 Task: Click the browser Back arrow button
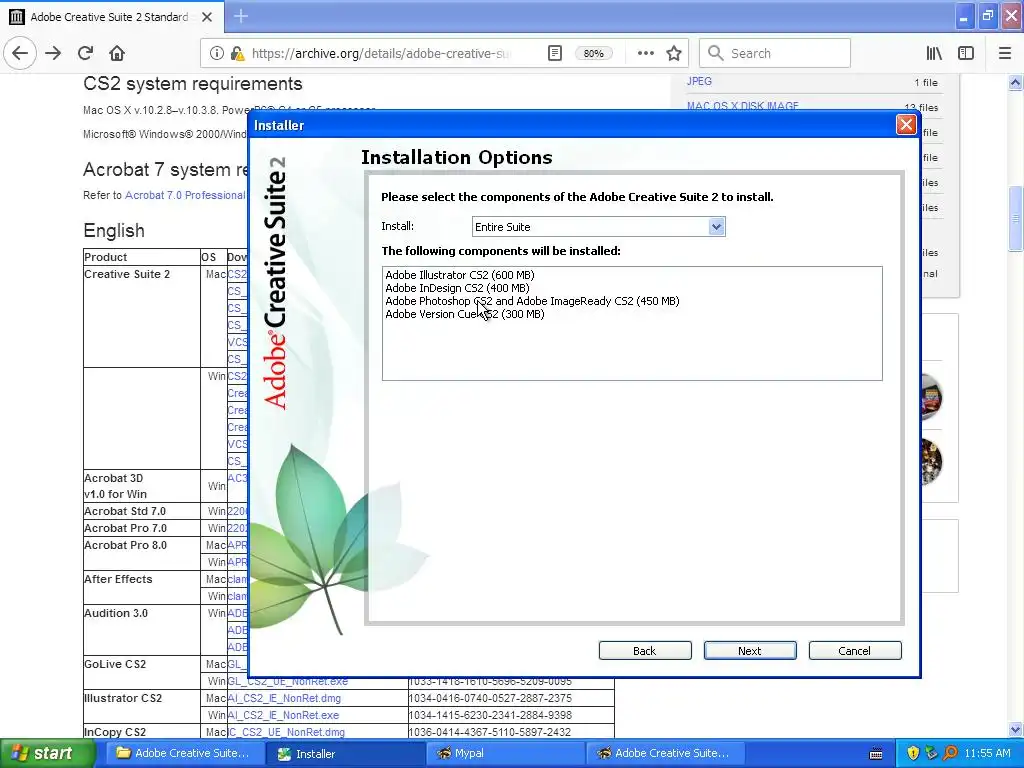pyautogui.click(x=20, y=54)
